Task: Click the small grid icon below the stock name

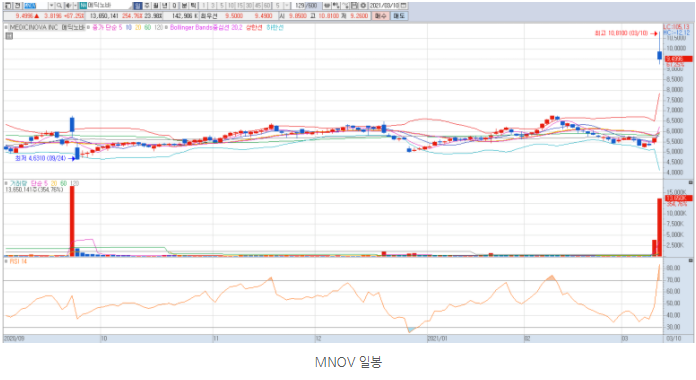Action: pyautogui.click(x=9, y=36)
